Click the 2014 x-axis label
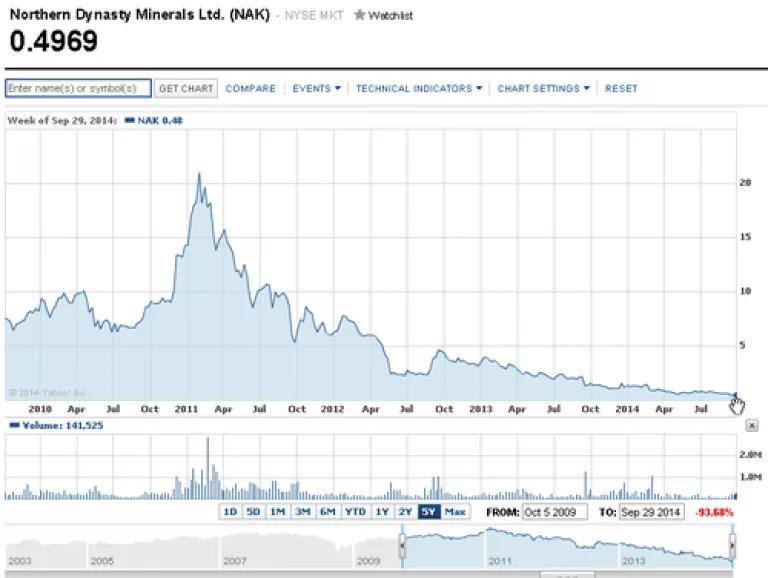The width and height of the screenshot is (768, 578). (x=627, y=409)
